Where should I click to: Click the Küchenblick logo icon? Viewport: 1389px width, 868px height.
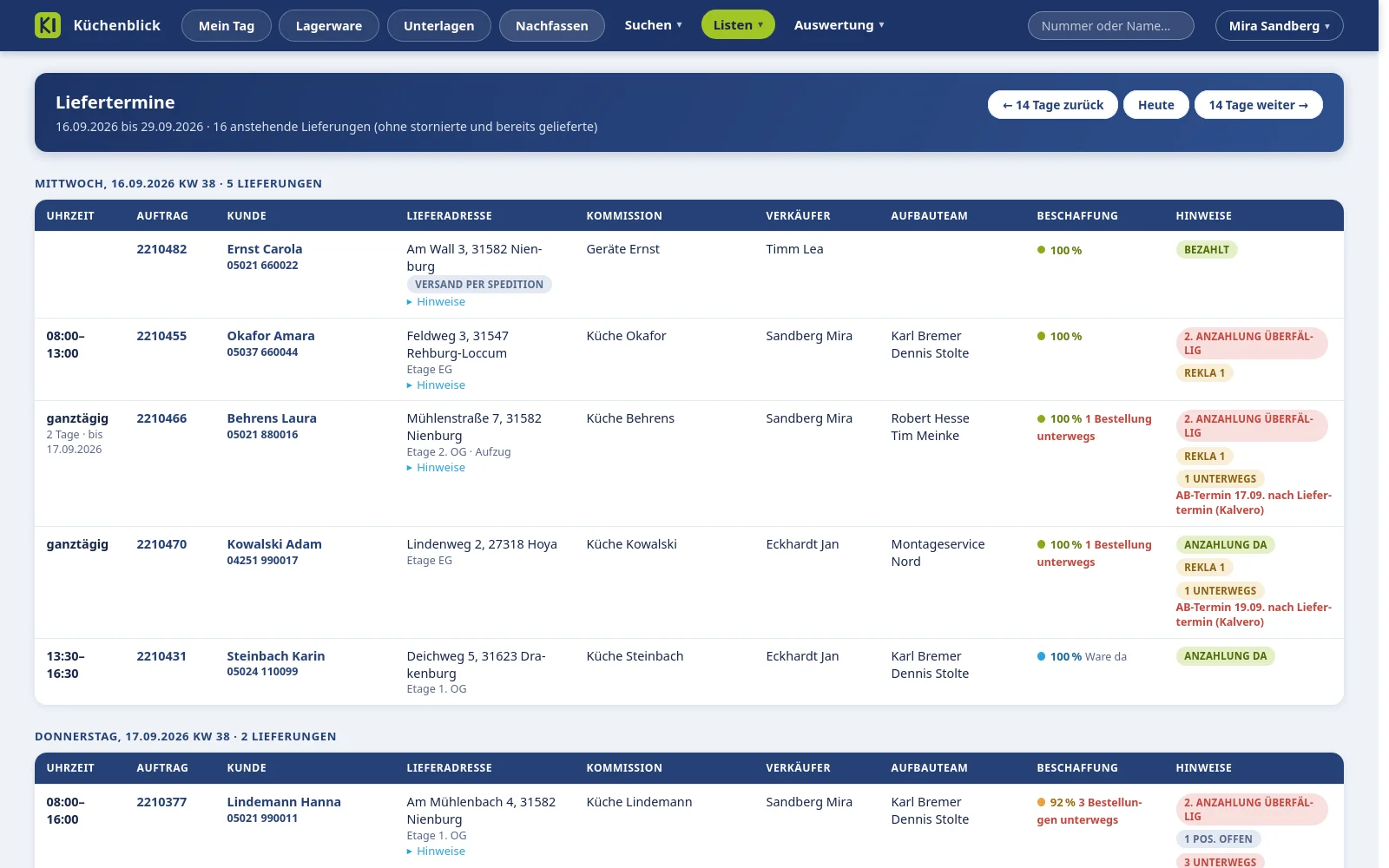point(48,25)
